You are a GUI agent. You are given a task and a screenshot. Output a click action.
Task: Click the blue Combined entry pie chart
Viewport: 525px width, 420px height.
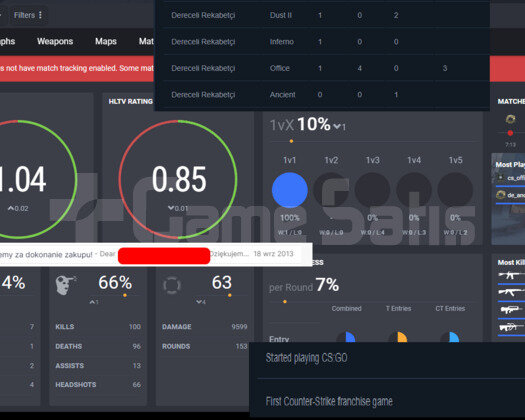pyautogui.click(x=346, y=337)
